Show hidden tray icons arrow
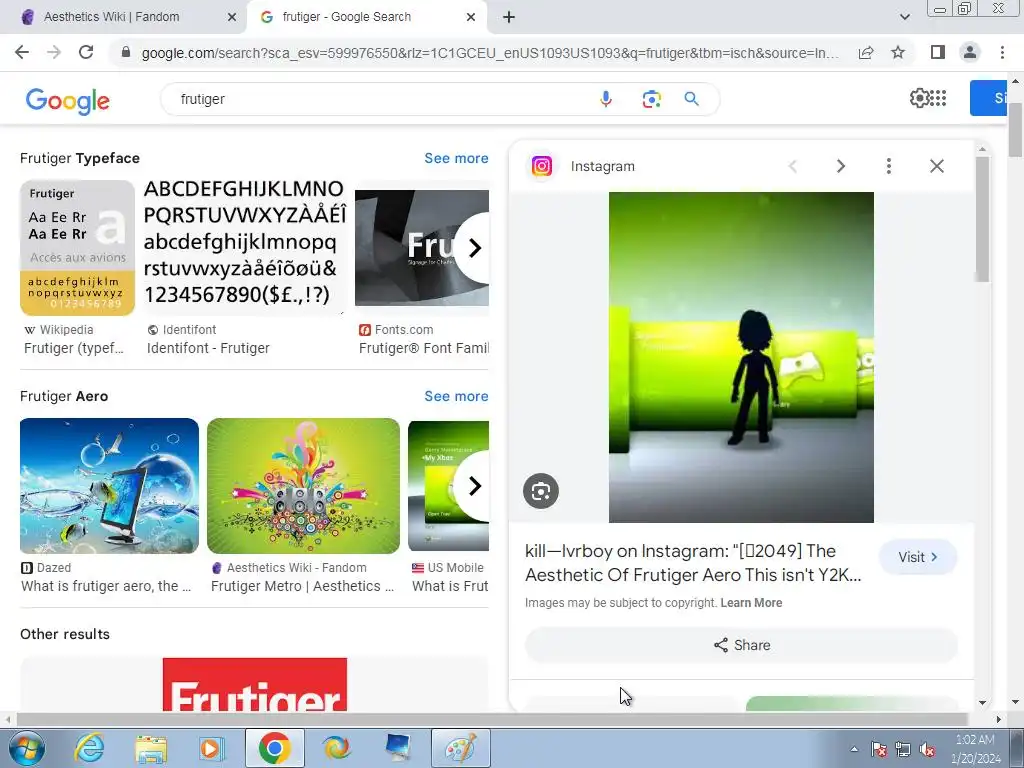This screenshot has width=1024, height=768. 854,749
